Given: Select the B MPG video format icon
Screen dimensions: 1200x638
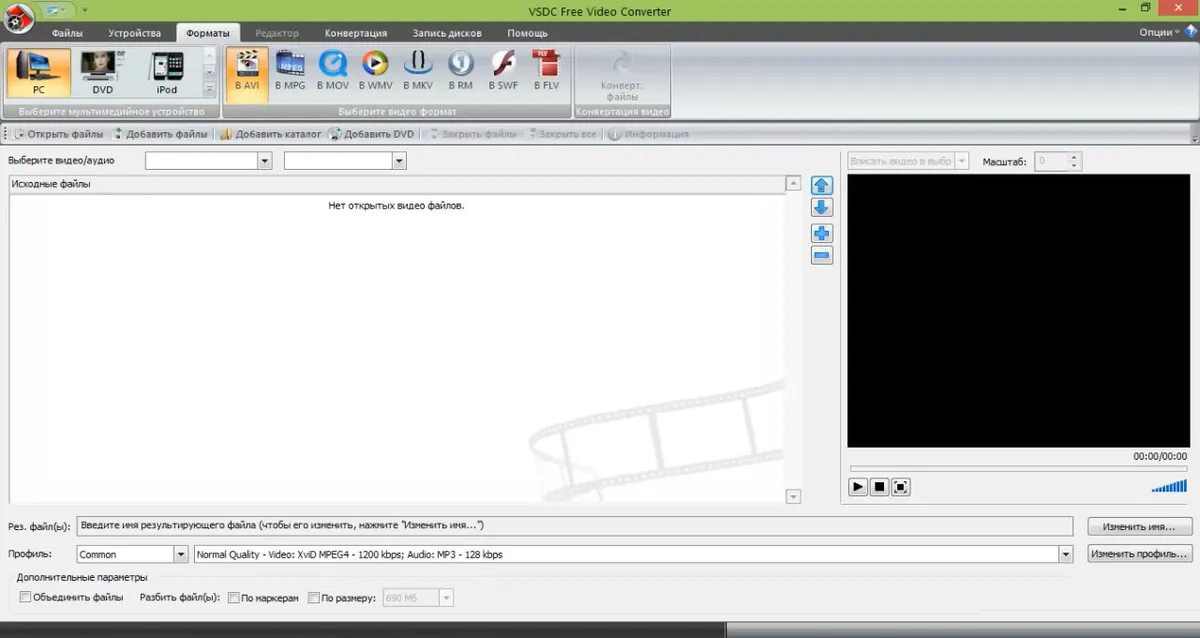Looking at the screenshot, I should pyautogui.click(x=290, y=70).
